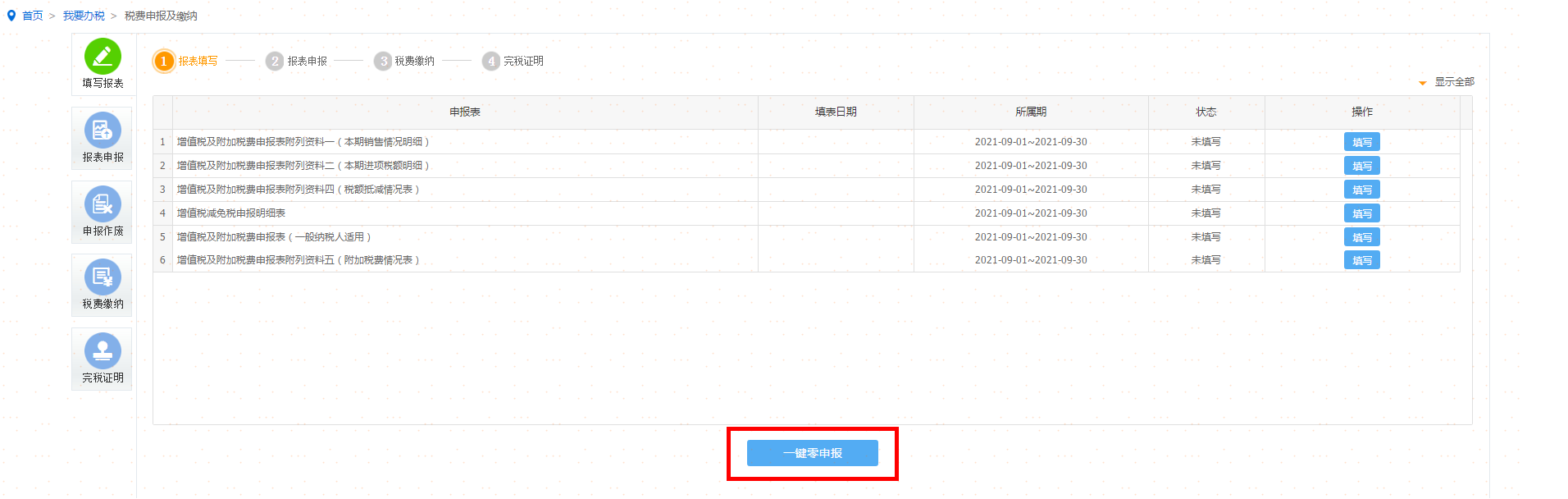
Task: Click 填写 for 申报表 一般纳税人适用
Action: [1362, 237]
